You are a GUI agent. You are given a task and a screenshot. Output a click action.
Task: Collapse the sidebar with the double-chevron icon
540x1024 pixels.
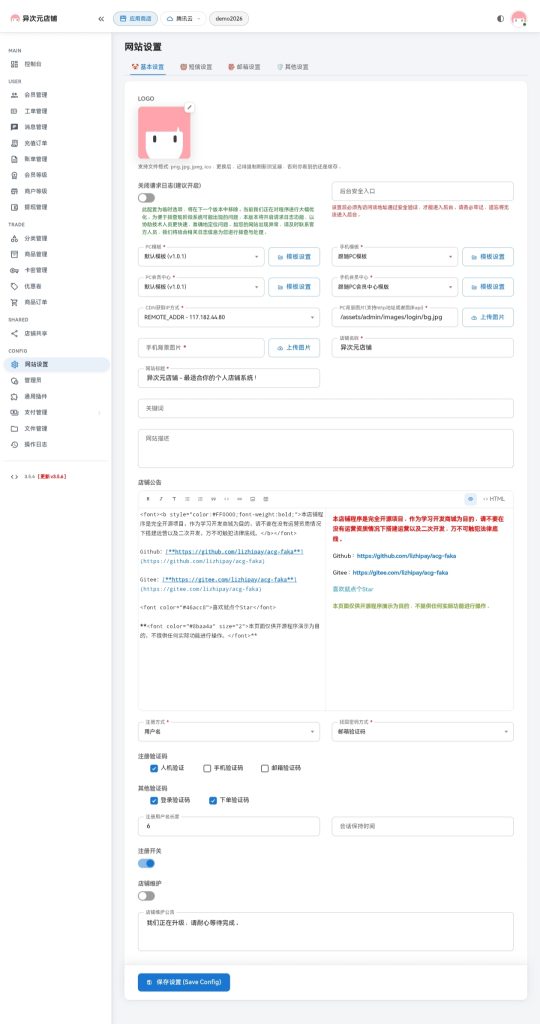pos(101,19)
